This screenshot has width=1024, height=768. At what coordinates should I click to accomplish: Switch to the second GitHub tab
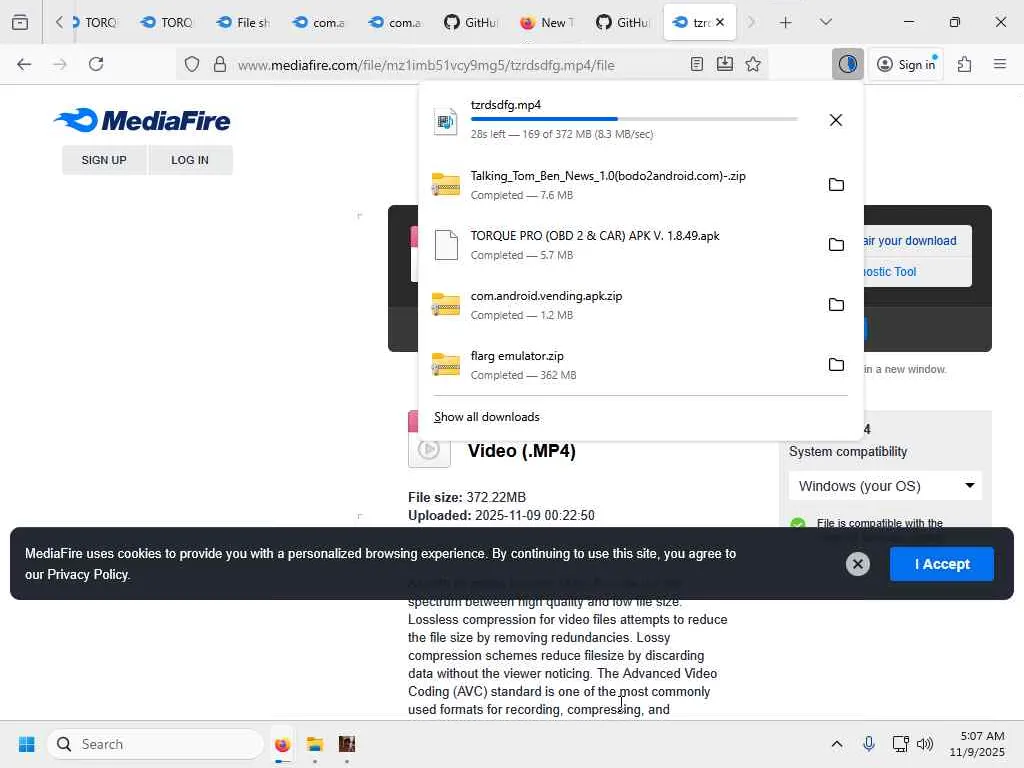tap(624, 22)
